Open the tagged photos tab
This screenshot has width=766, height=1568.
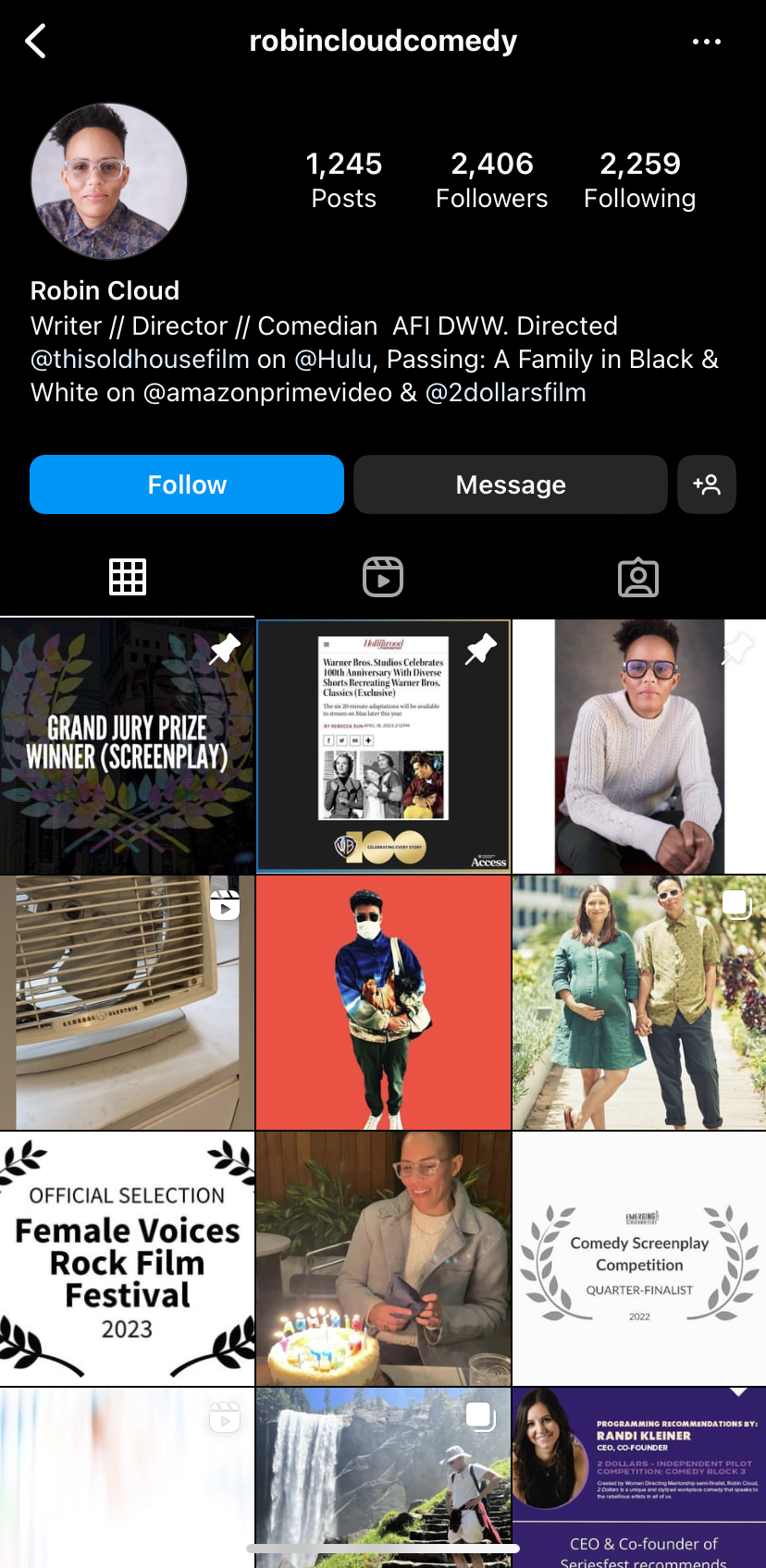(x=638, y=577)
